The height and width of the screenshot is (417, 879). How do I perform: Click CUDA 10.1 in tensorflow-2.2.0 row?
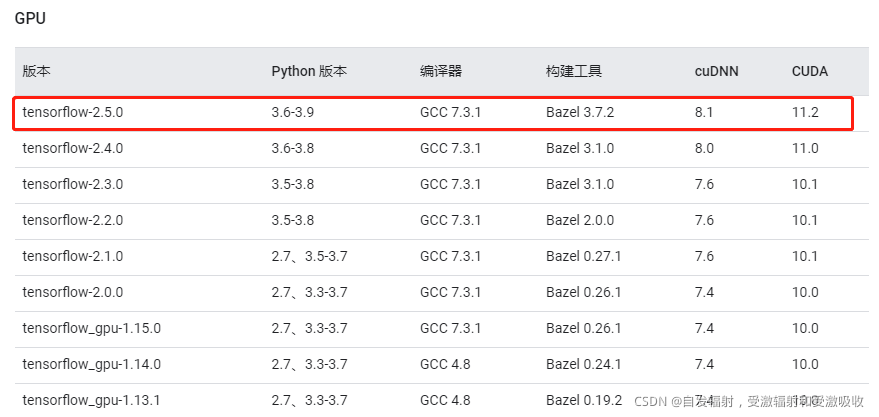pos(805,220)
